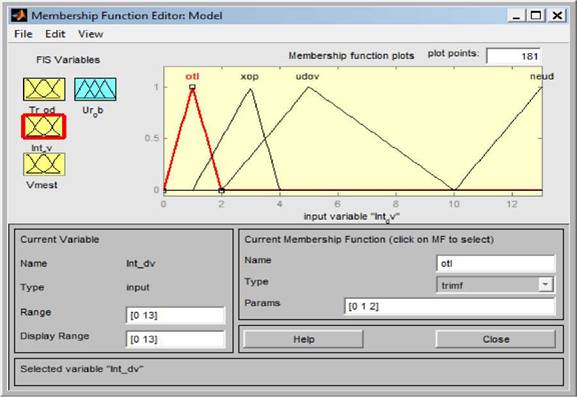Select the Int_v input variable icon
This screenshot has width=577, height=397.
click(x=44, y=127)
